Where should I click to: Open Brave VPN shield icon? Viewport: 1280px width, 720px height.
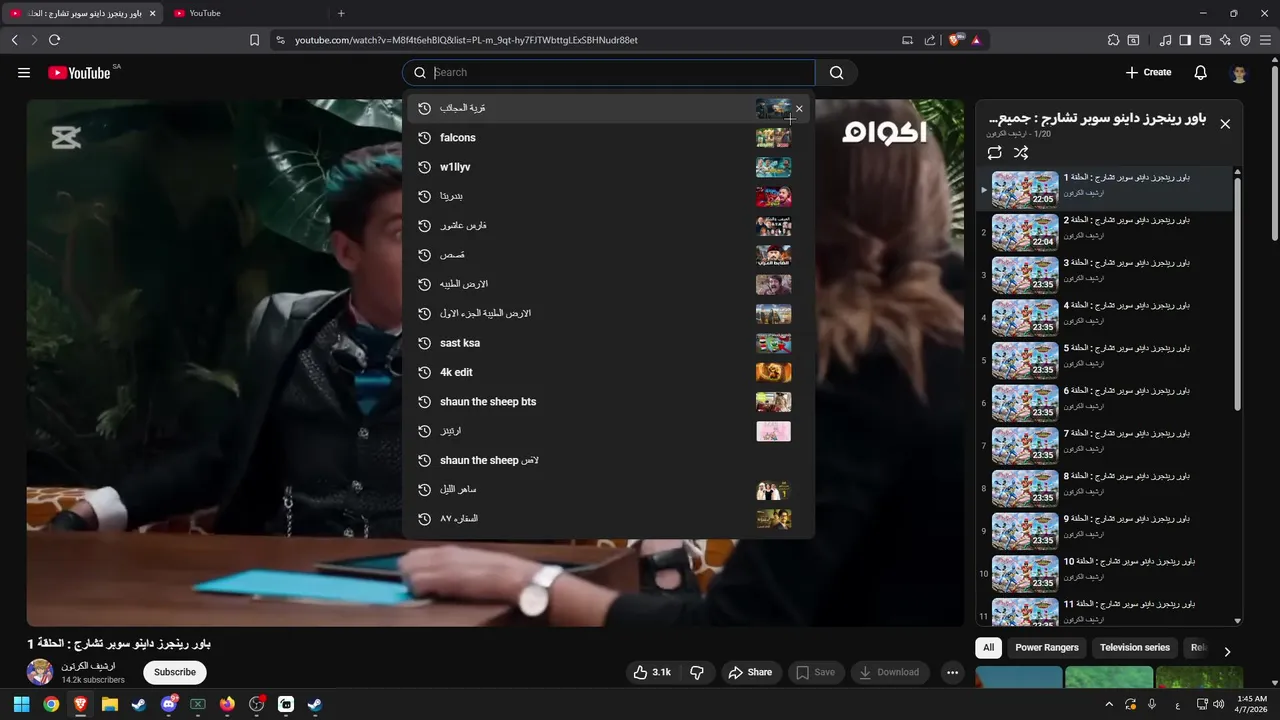pos(1245,40)
